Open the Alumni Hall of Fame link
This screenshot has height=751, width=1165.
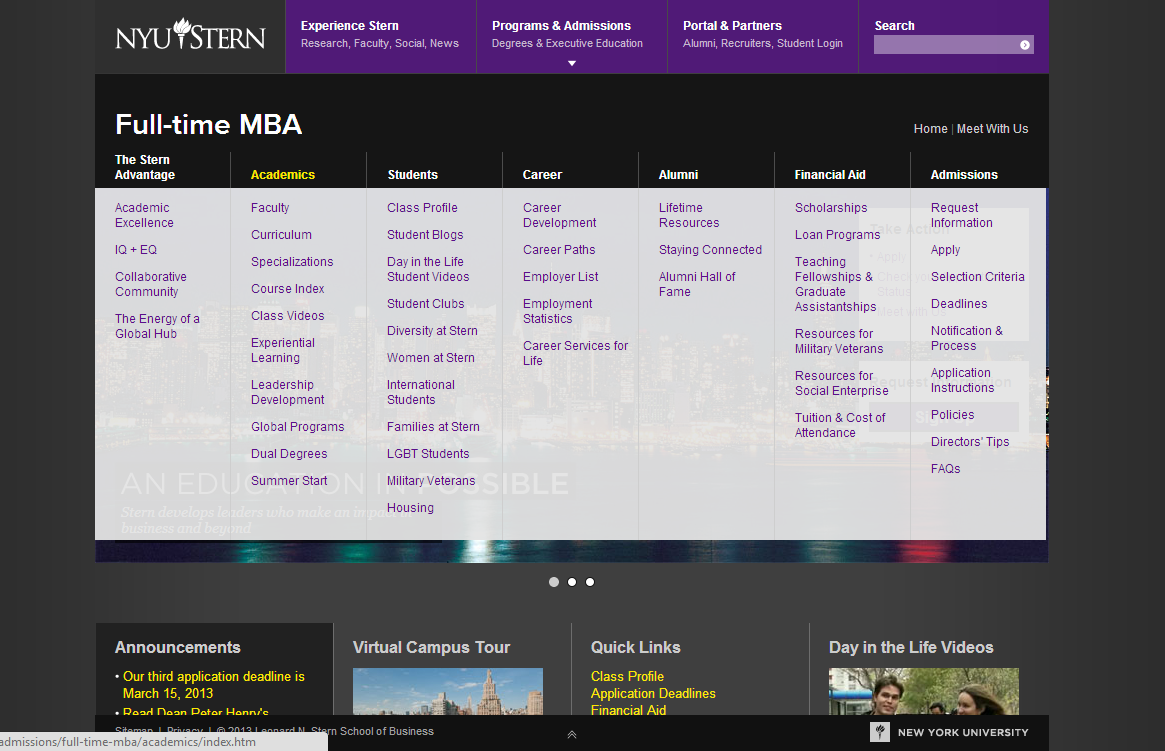tap(697, 284)
